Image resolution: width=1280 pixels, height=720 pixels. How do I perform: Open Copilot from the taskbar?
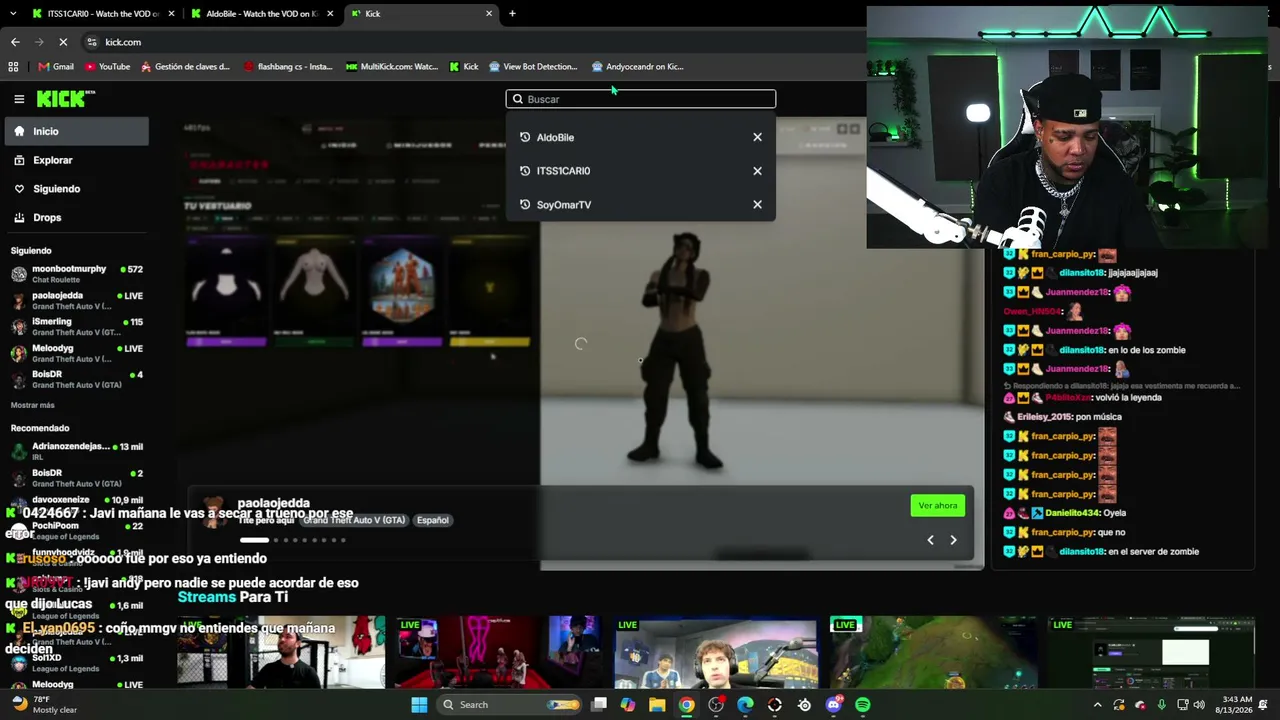[627, 705]
